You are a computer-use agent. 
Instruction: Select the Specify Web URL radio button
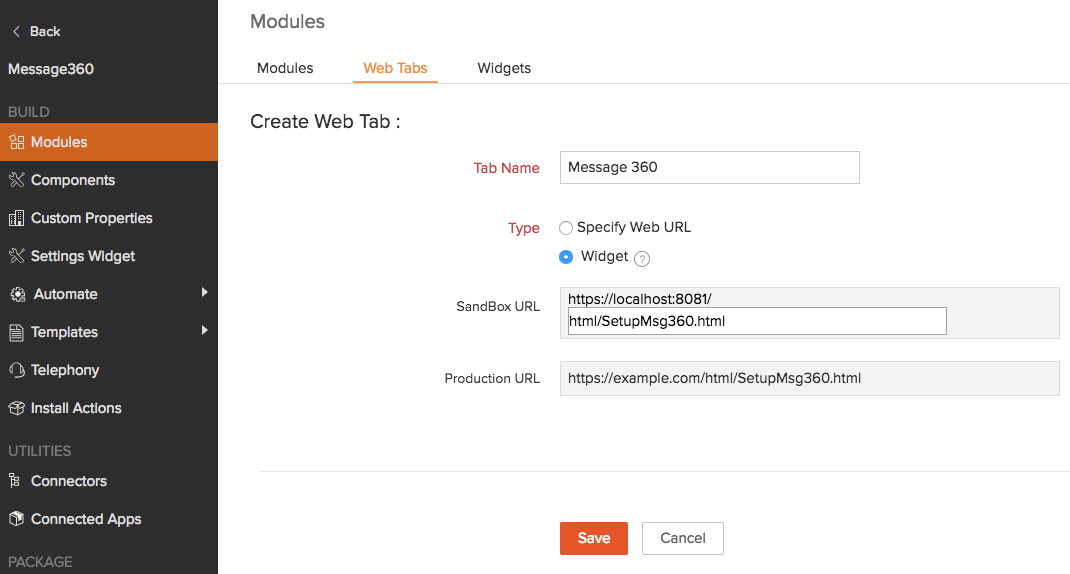point(566,228)
